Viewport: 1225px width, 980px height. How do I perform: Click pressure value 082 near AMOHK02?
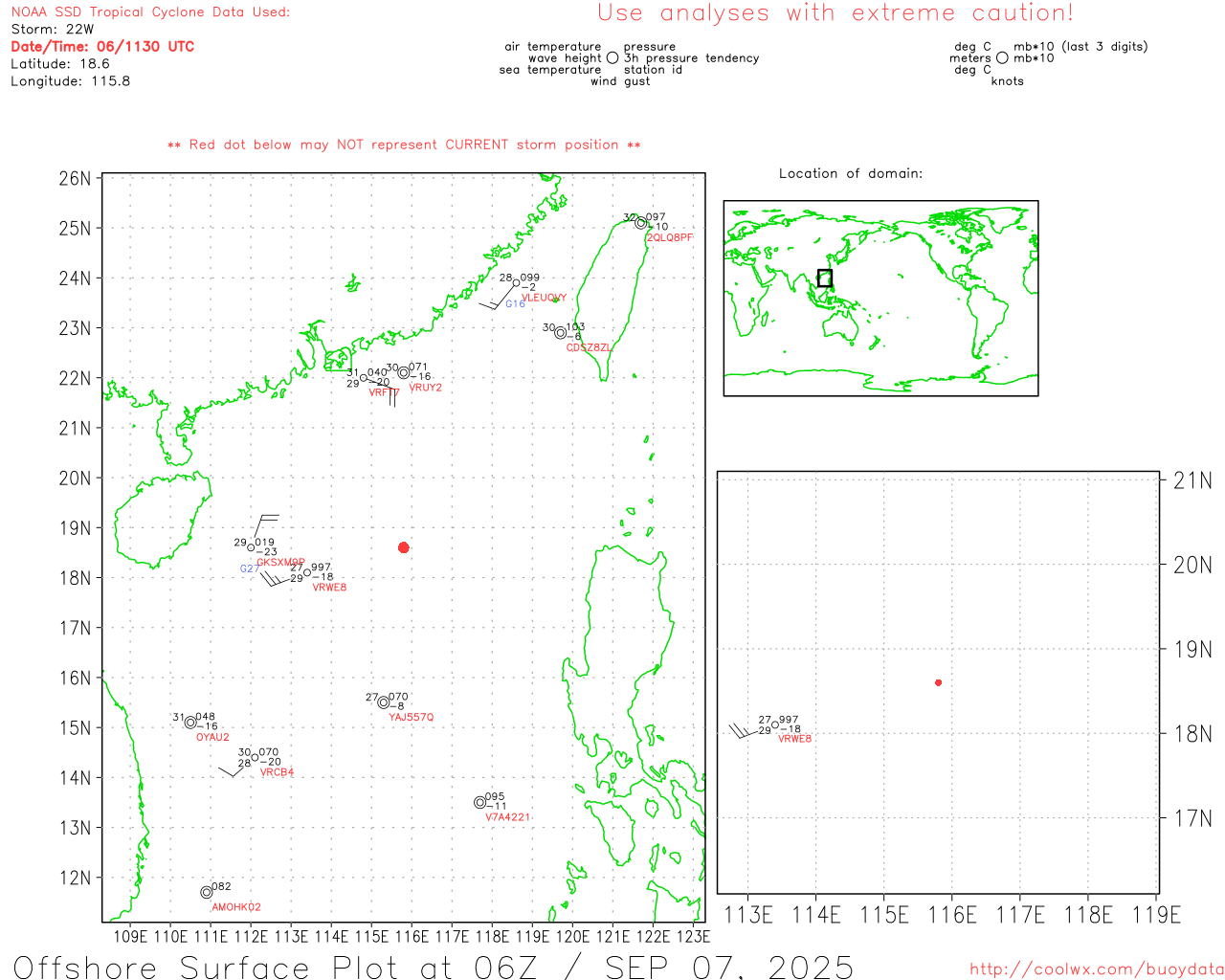221,887
